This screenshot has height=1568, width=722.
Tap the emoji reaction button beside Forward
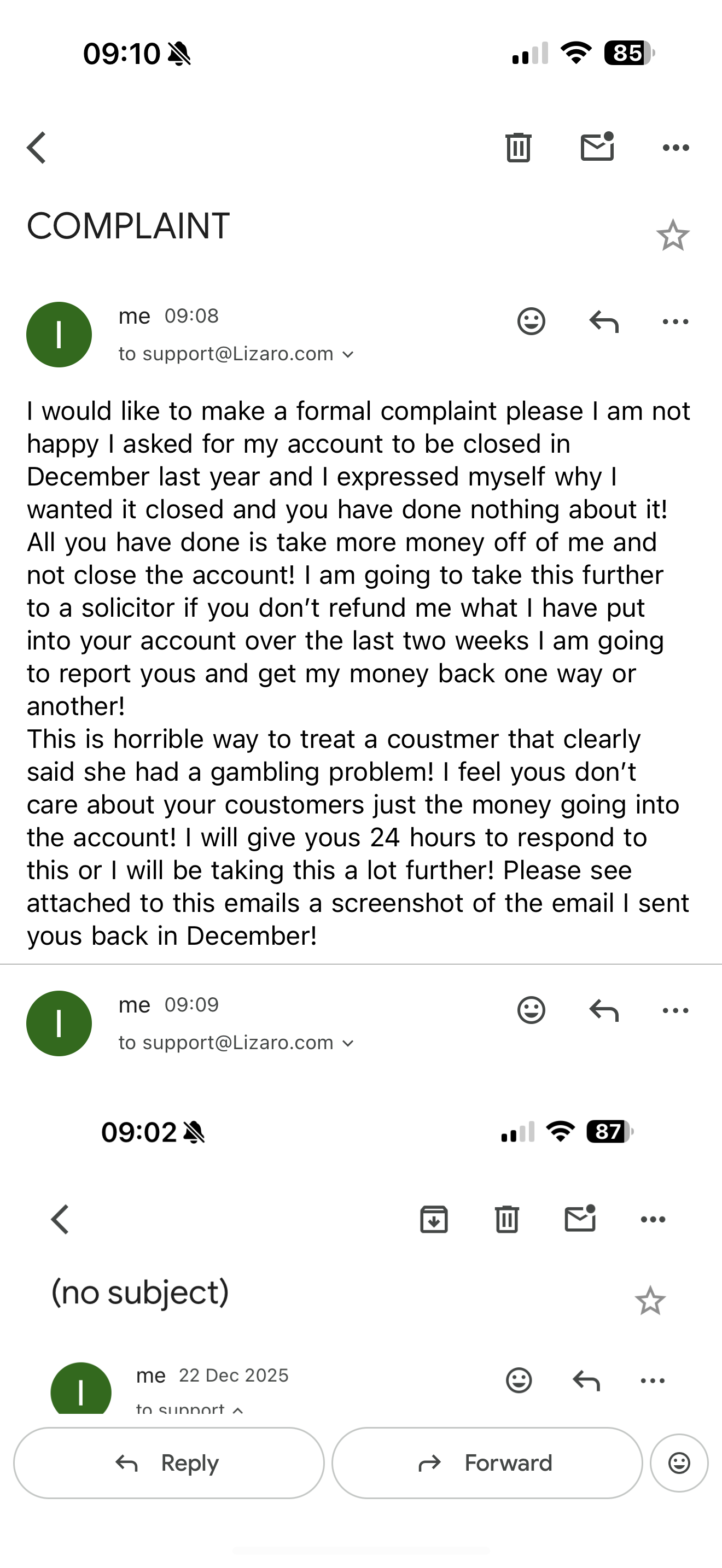679,1462
